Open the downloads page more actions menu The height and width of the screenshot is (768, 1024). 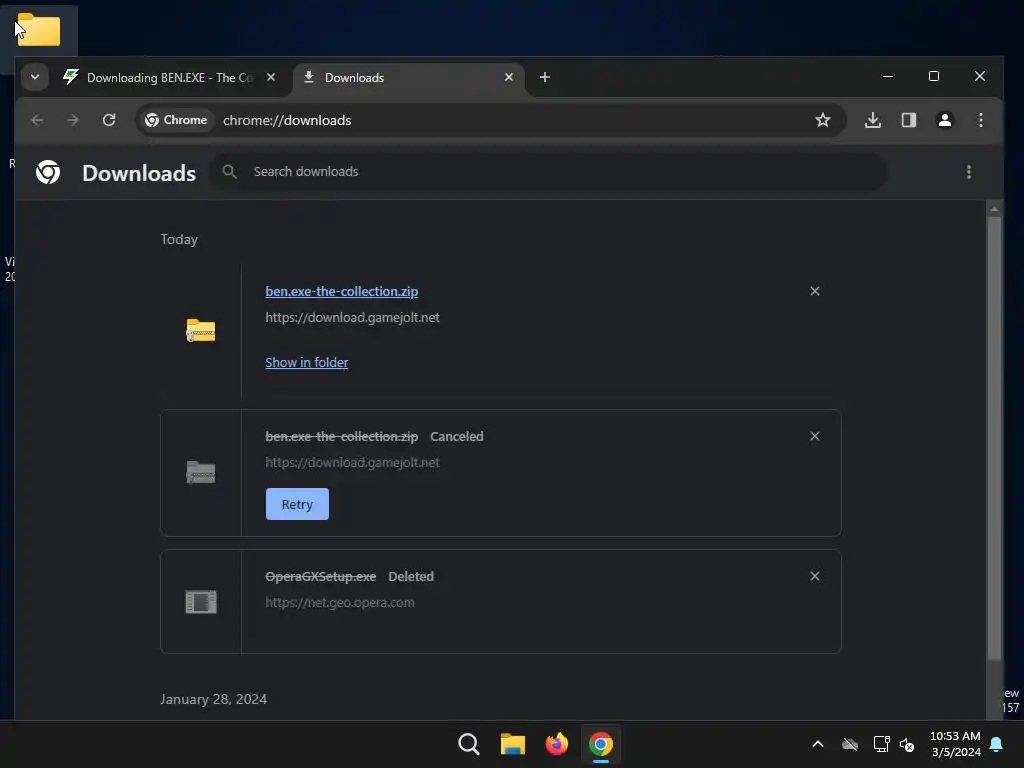point(968,172)
